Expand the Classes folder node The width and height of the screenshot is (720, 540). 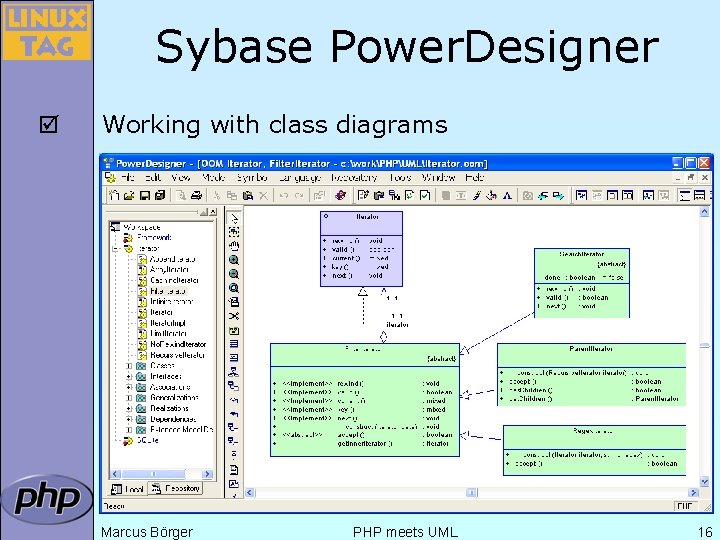tap(129, 366)
